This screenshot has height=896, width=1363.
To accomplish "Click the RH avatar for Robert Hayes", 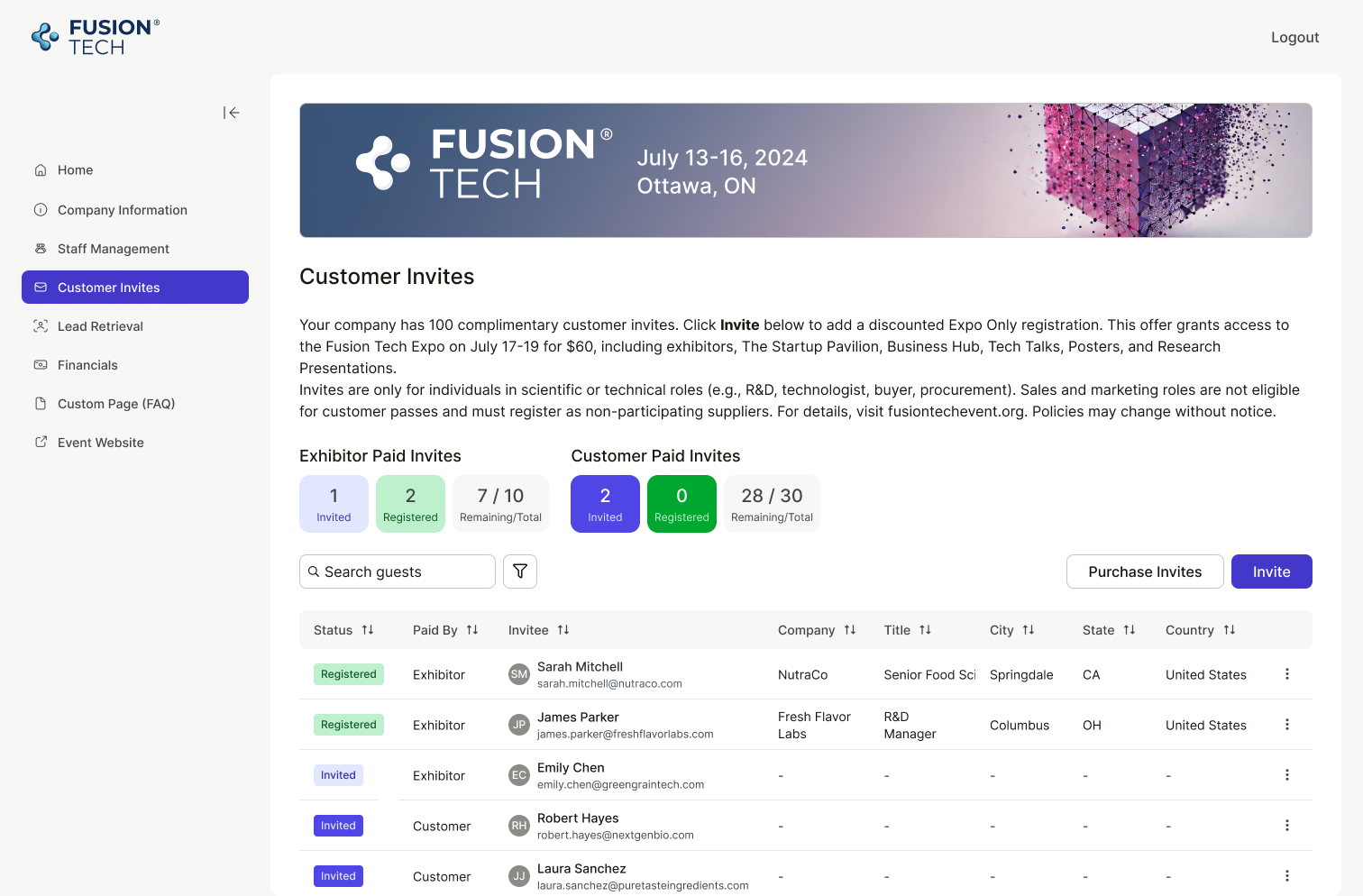I will click(519, 826).
